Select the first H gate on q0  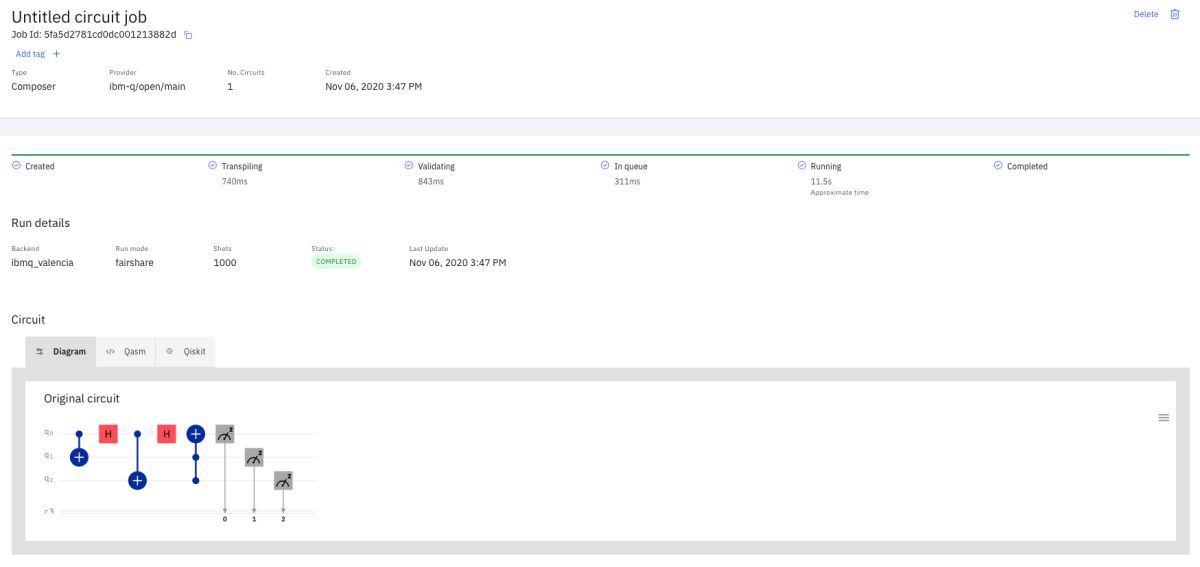(x=108, y=434)
